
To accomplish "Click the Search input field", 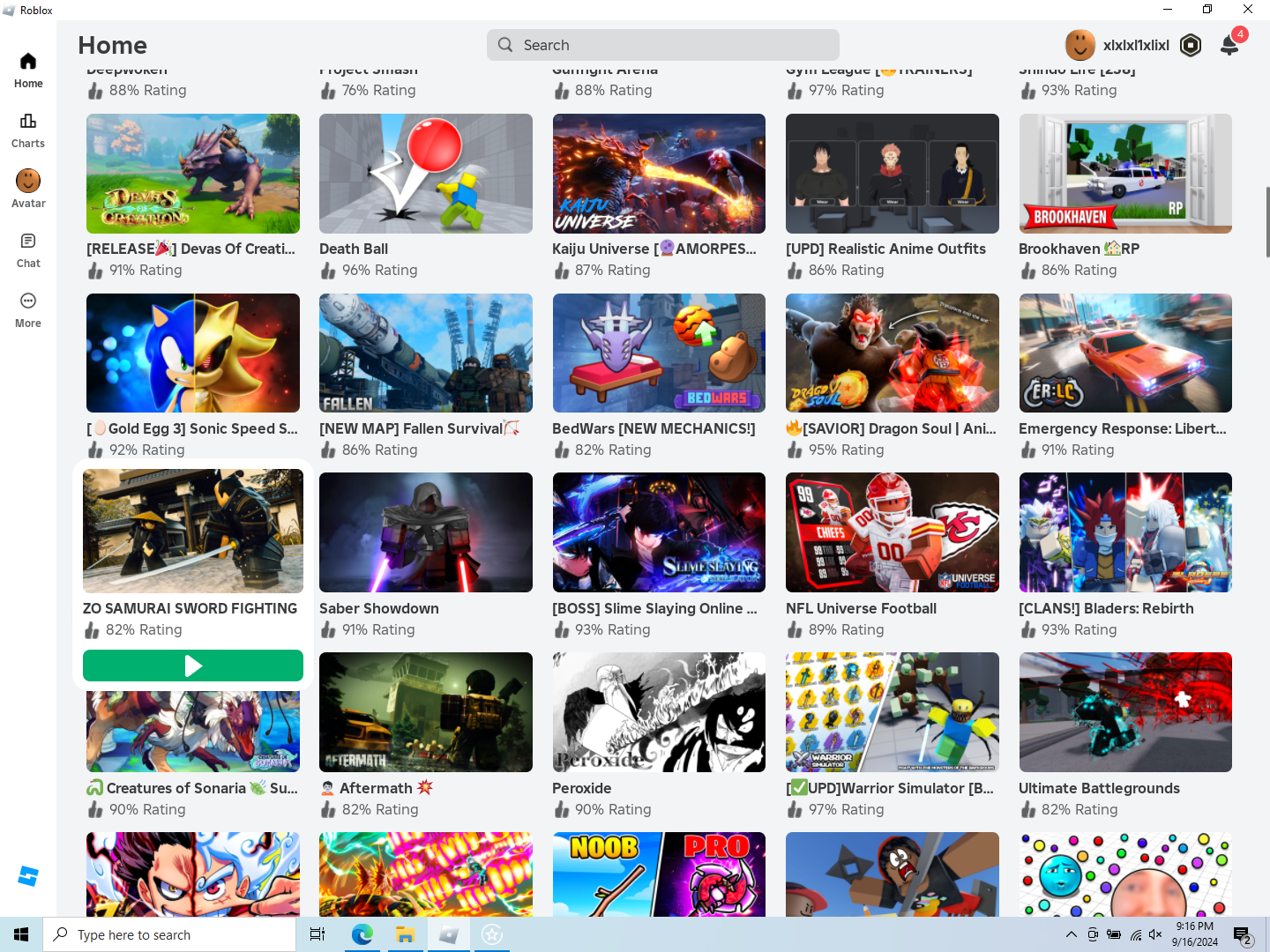I will 663,45.
